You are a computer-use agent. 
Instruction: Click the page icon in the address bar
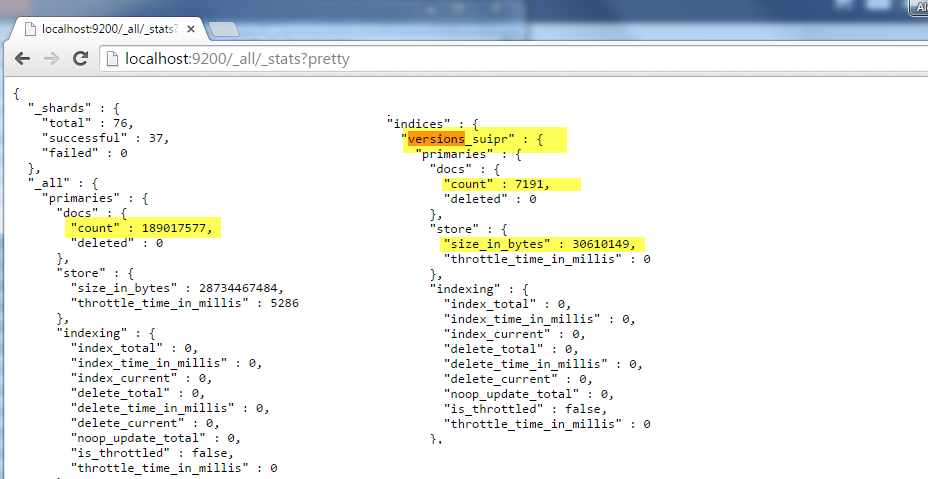112,59
